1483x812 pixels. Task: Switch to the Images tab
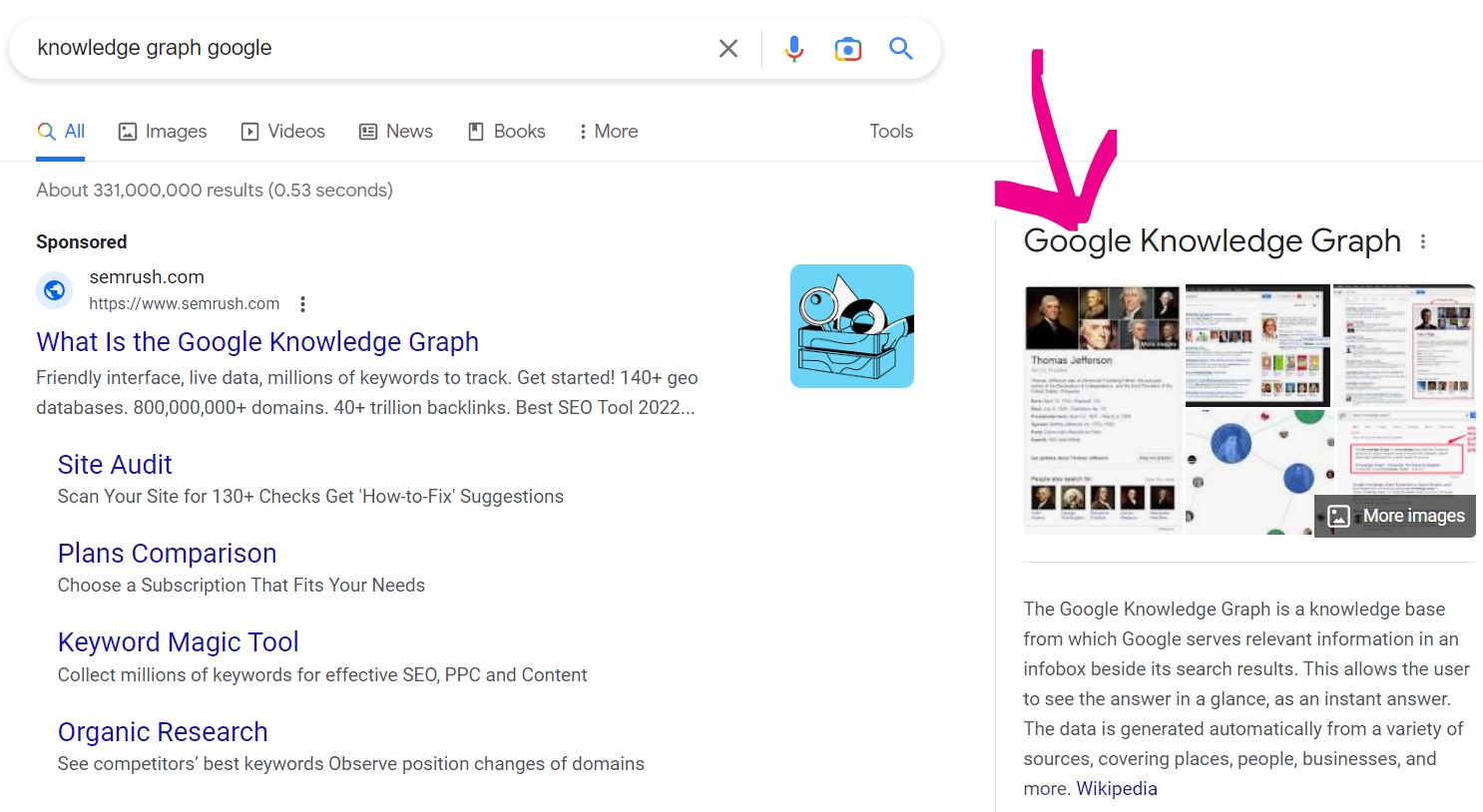(163, 132)
